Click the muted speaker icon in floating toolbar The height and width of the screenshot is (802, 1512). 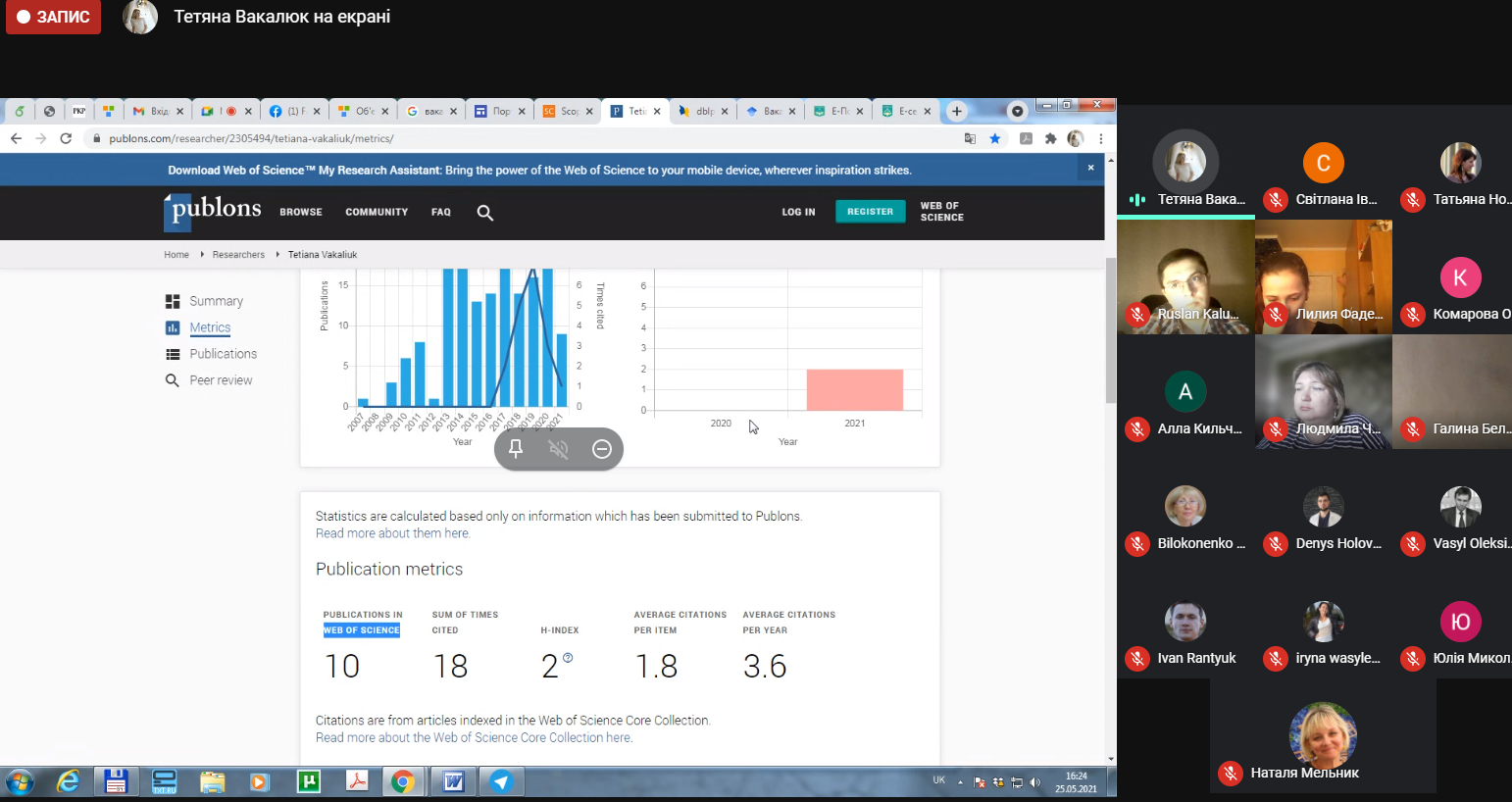pyautogui.click(x=559, y=449)
